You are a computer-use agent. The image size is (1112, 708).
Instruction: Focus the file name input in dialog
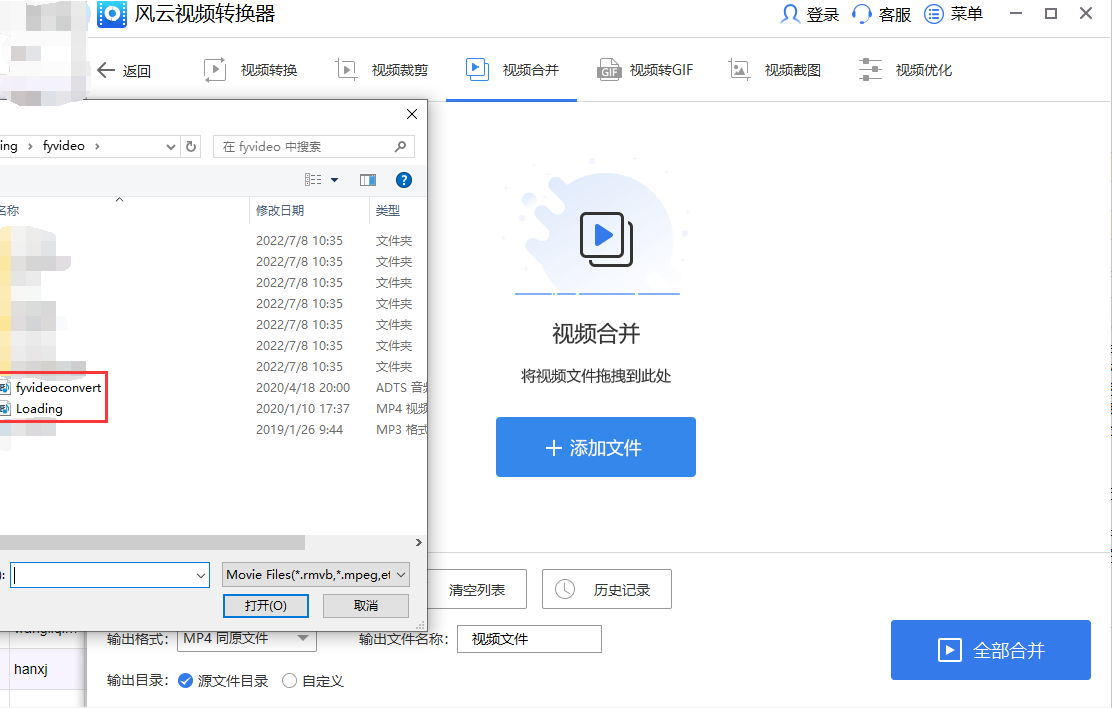[103, 575]
